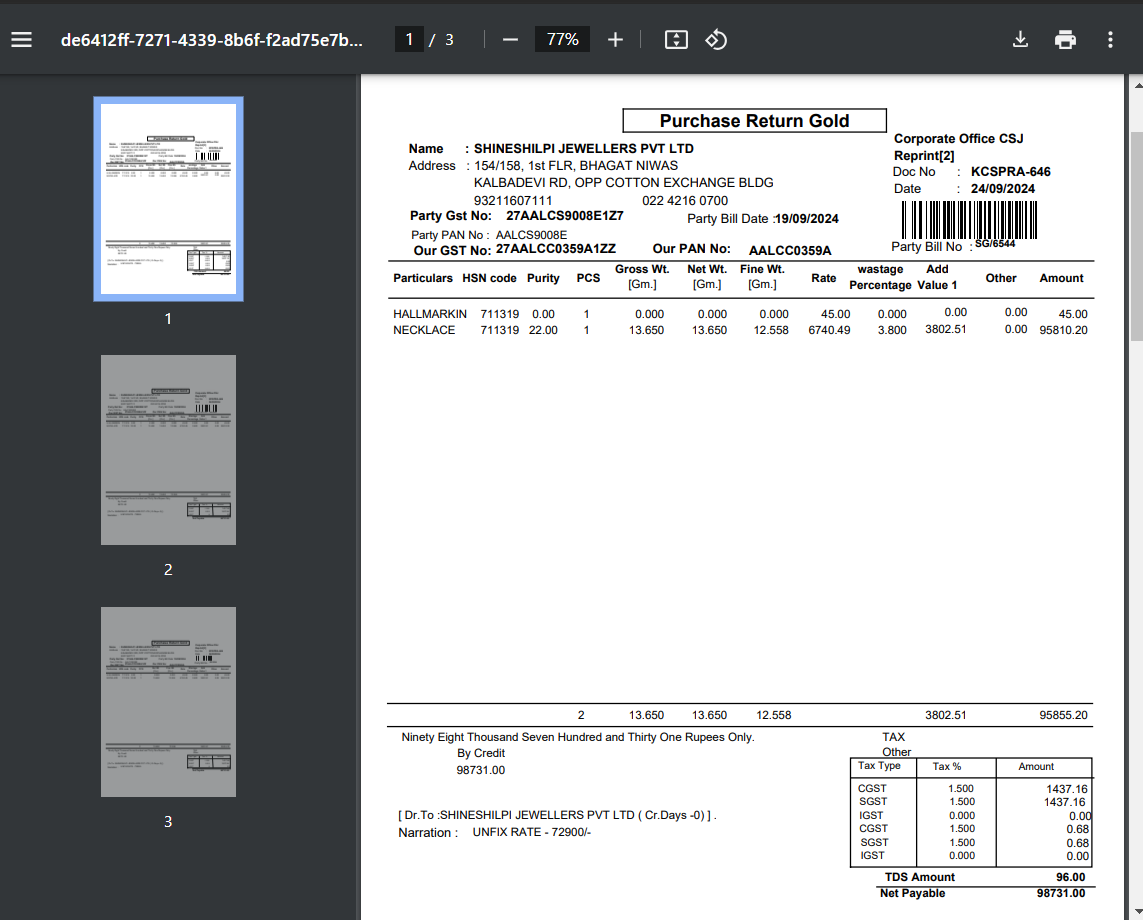Click the bold party name beside Name

(584, 149)
